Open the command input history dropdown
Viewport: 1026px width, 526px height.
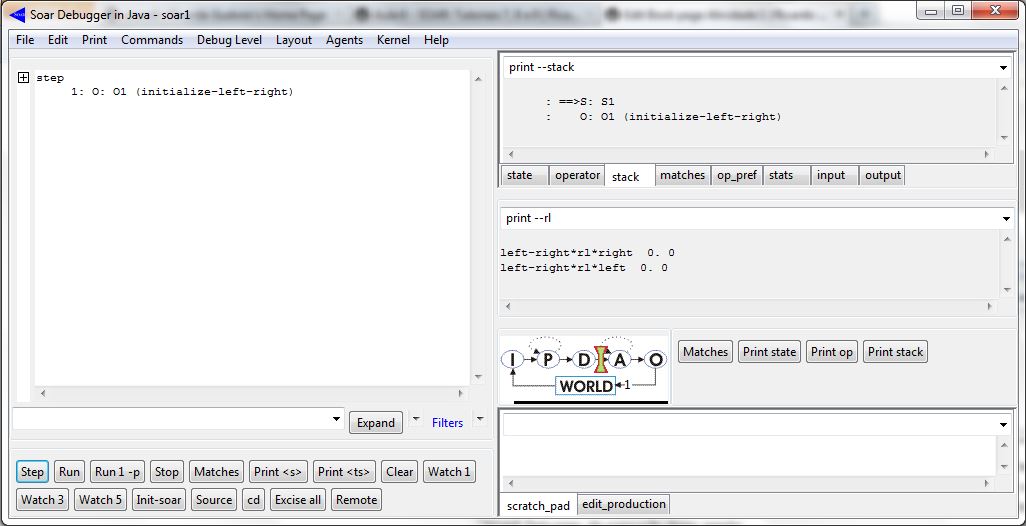click(x=335, y=419)
